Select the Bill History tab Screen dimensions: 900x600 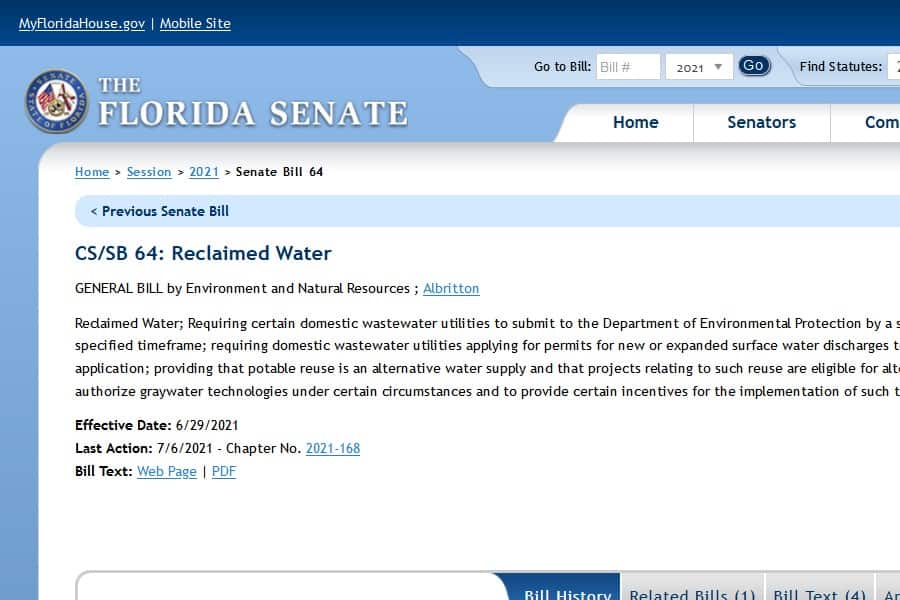point(567,590)
